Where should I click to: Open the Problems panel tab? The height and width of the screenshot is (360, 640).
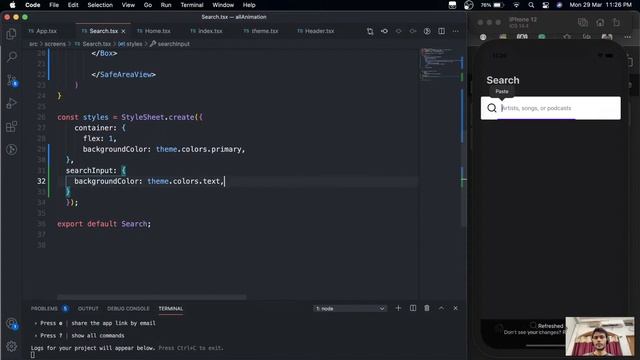pos(49,308)
